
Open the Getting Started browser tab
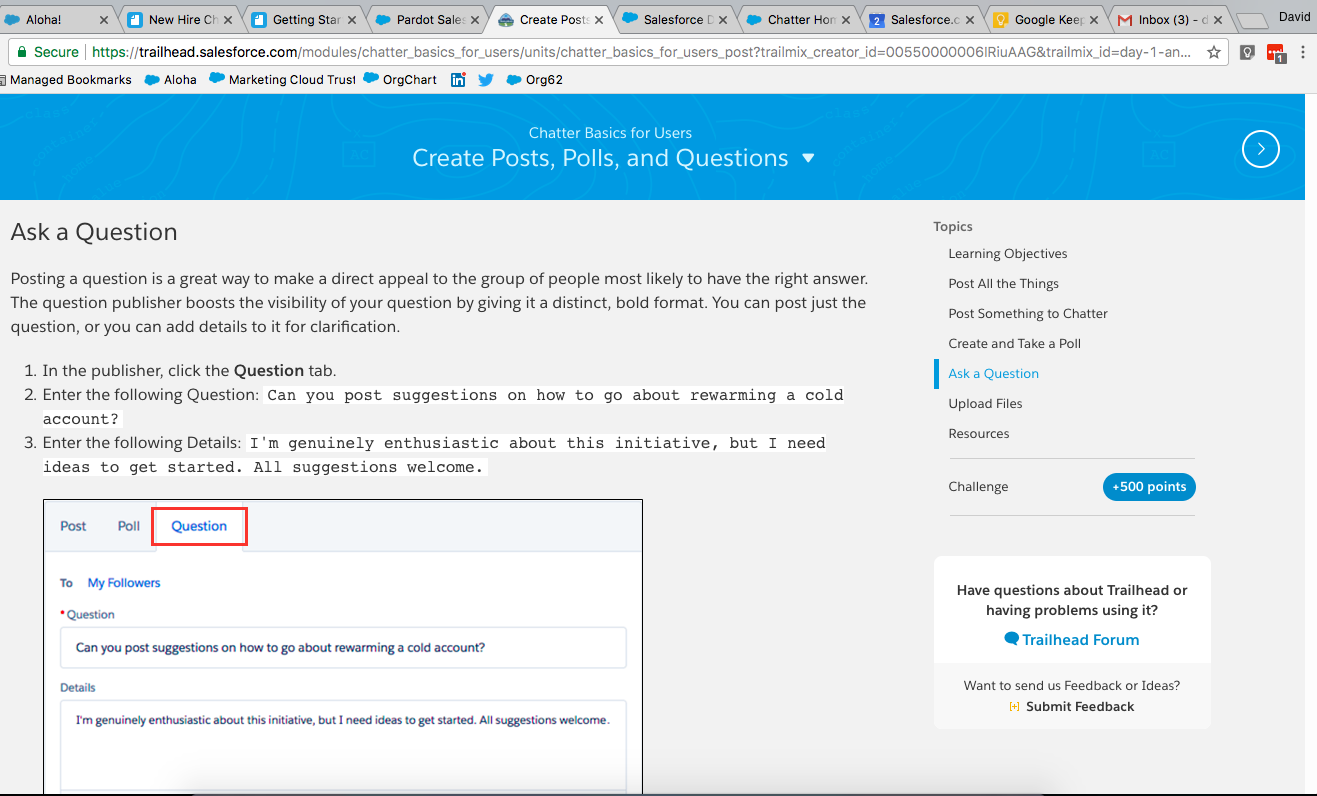pos(305,19)
